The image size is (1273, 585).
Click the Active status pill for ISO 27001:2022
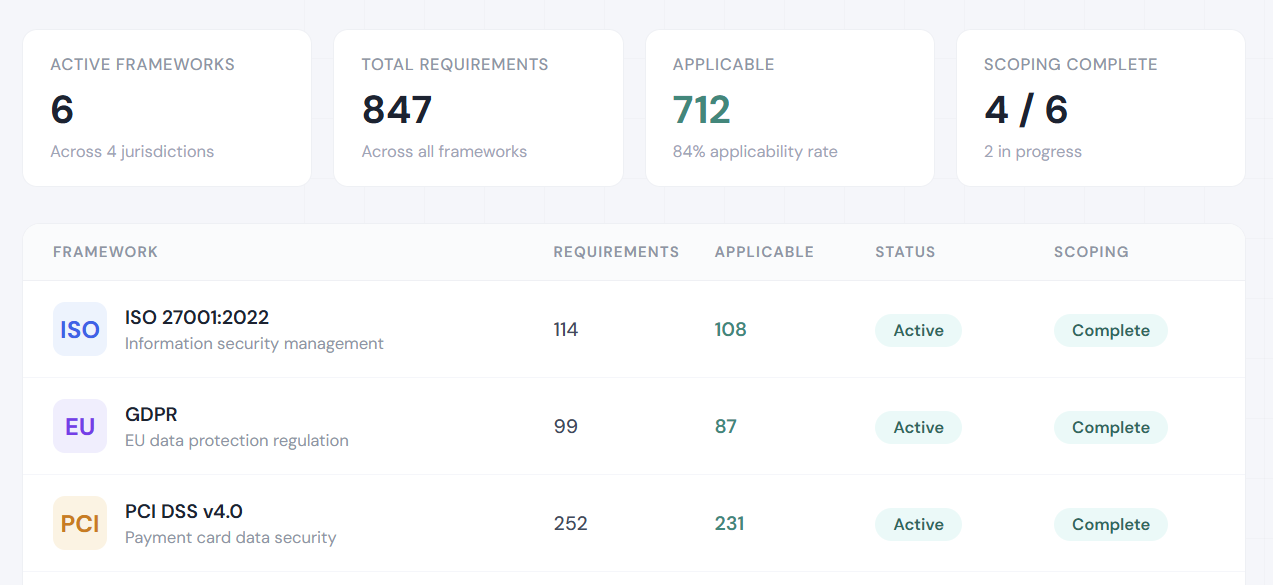(918, 330)
